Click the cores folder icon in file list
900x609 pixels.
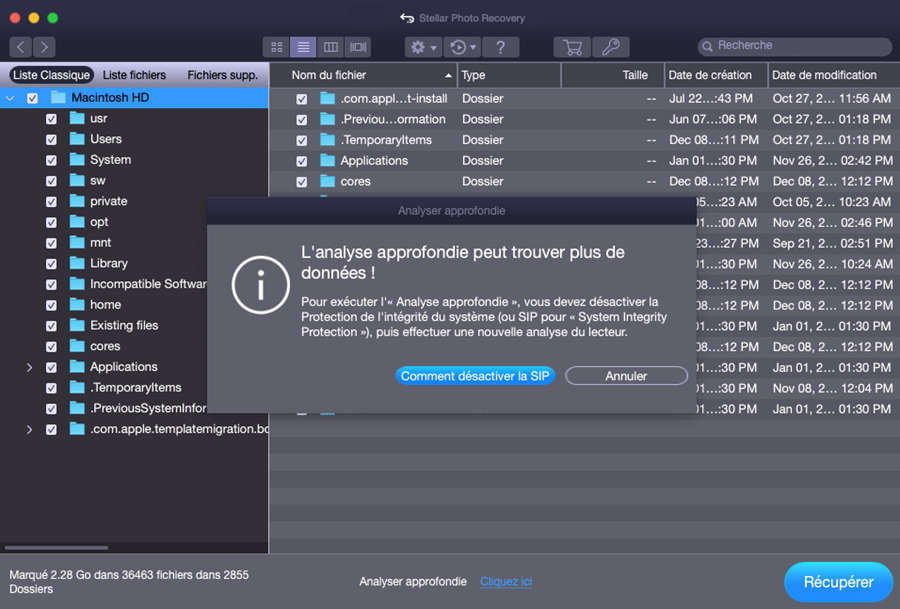coord(327,181)
